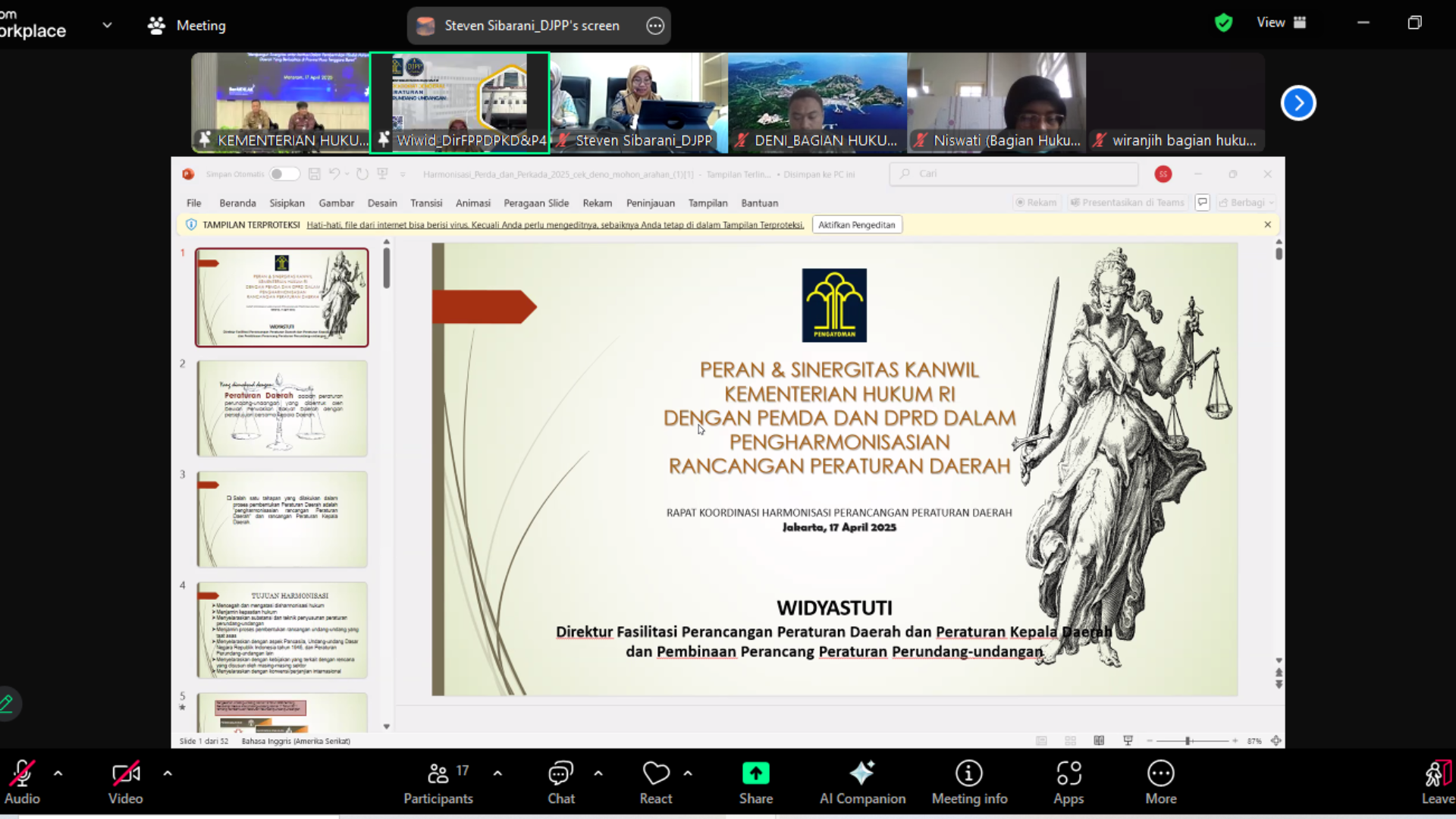Open the Transisi tab
This screenshot has width=1456, height=819.
tap(426, 203)
